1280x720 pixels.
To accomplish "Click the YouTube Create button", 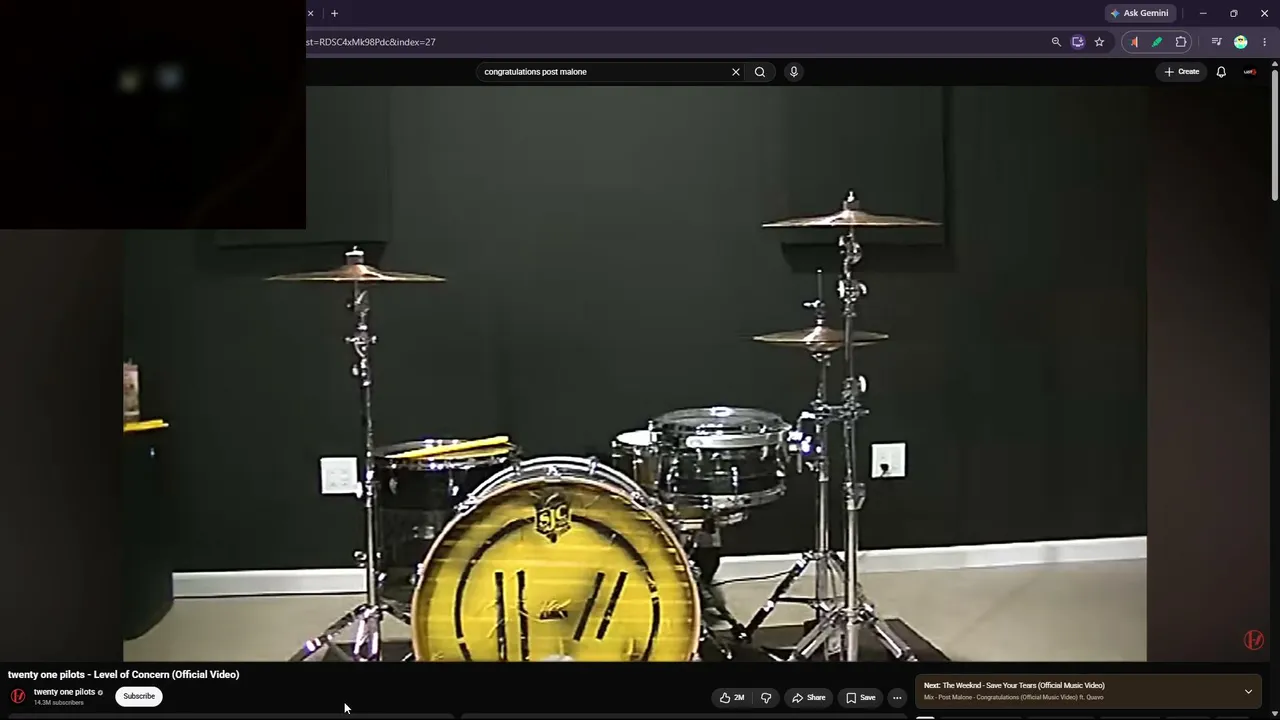I will tap(1181, 72).
